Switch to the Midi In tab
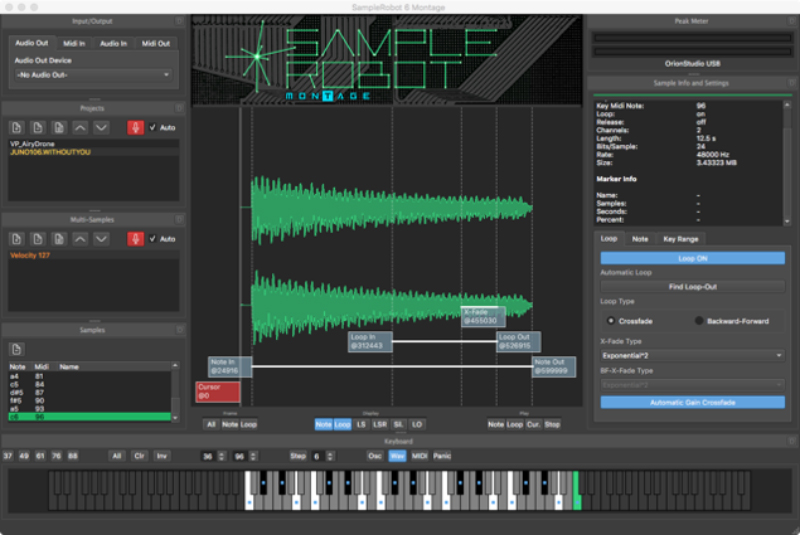This screenshot has width=800, height=535. (74, 43)
